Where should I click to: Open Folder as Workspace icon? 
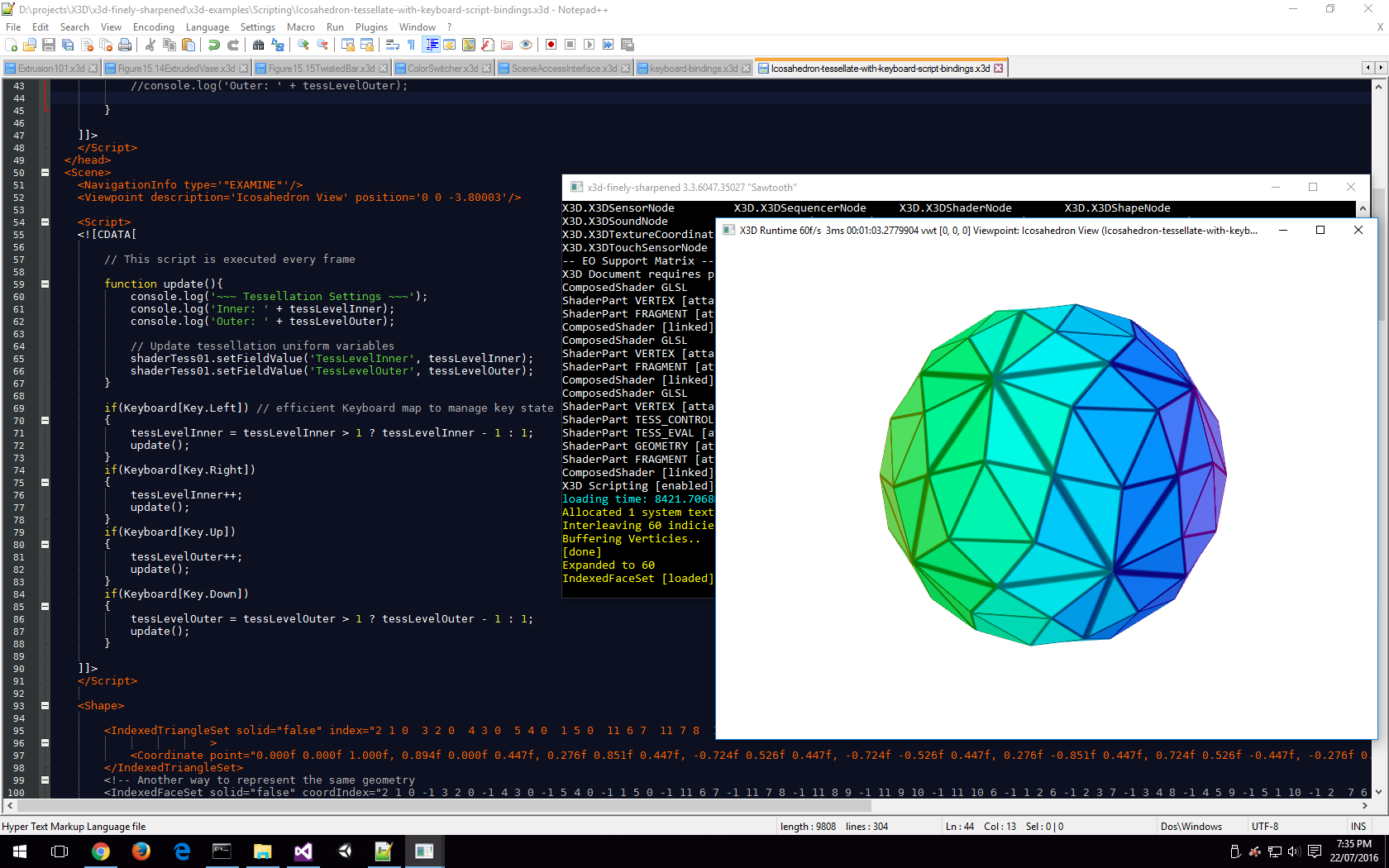507,45
